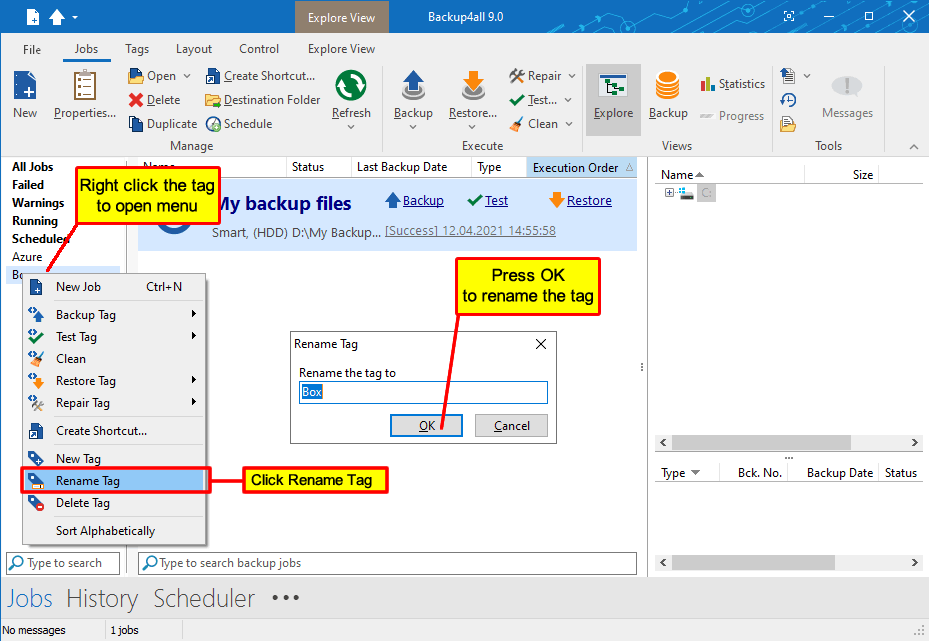Choose New Job in the context menu
This screenshot has width=929, height=641.
click(x=115, y=287)
